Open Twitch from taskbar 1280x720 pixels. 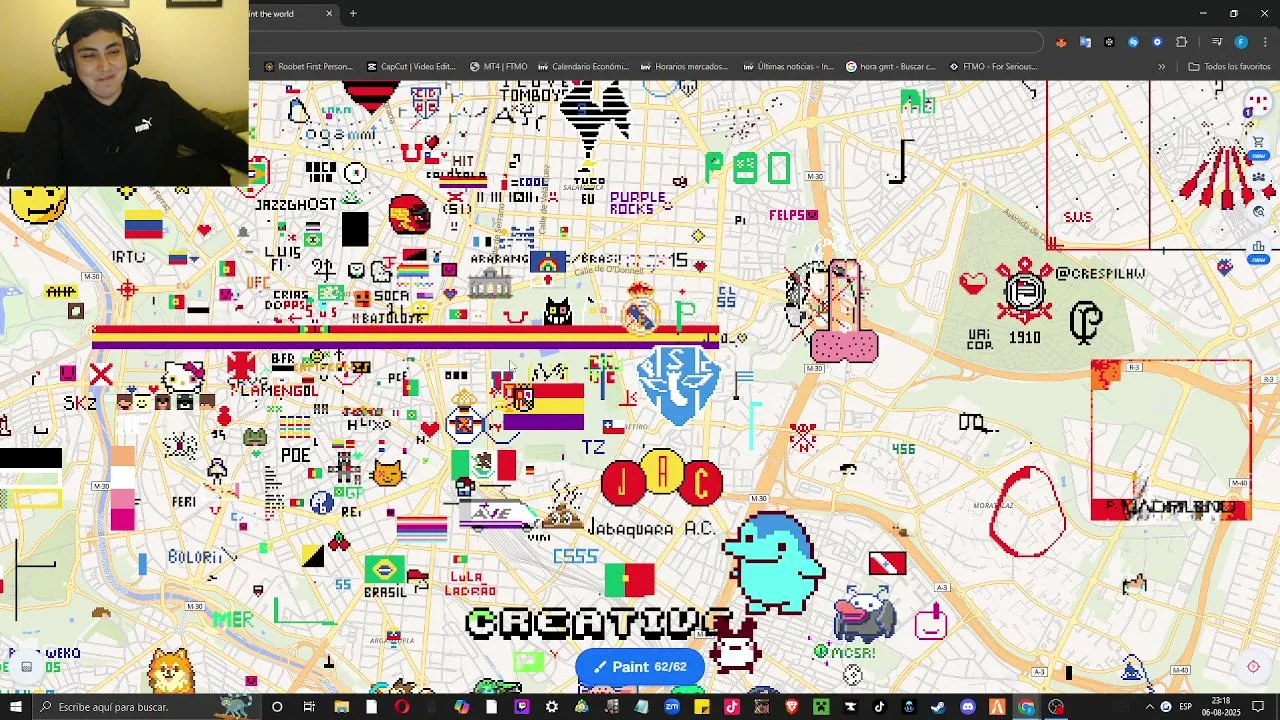coord(521,707)
